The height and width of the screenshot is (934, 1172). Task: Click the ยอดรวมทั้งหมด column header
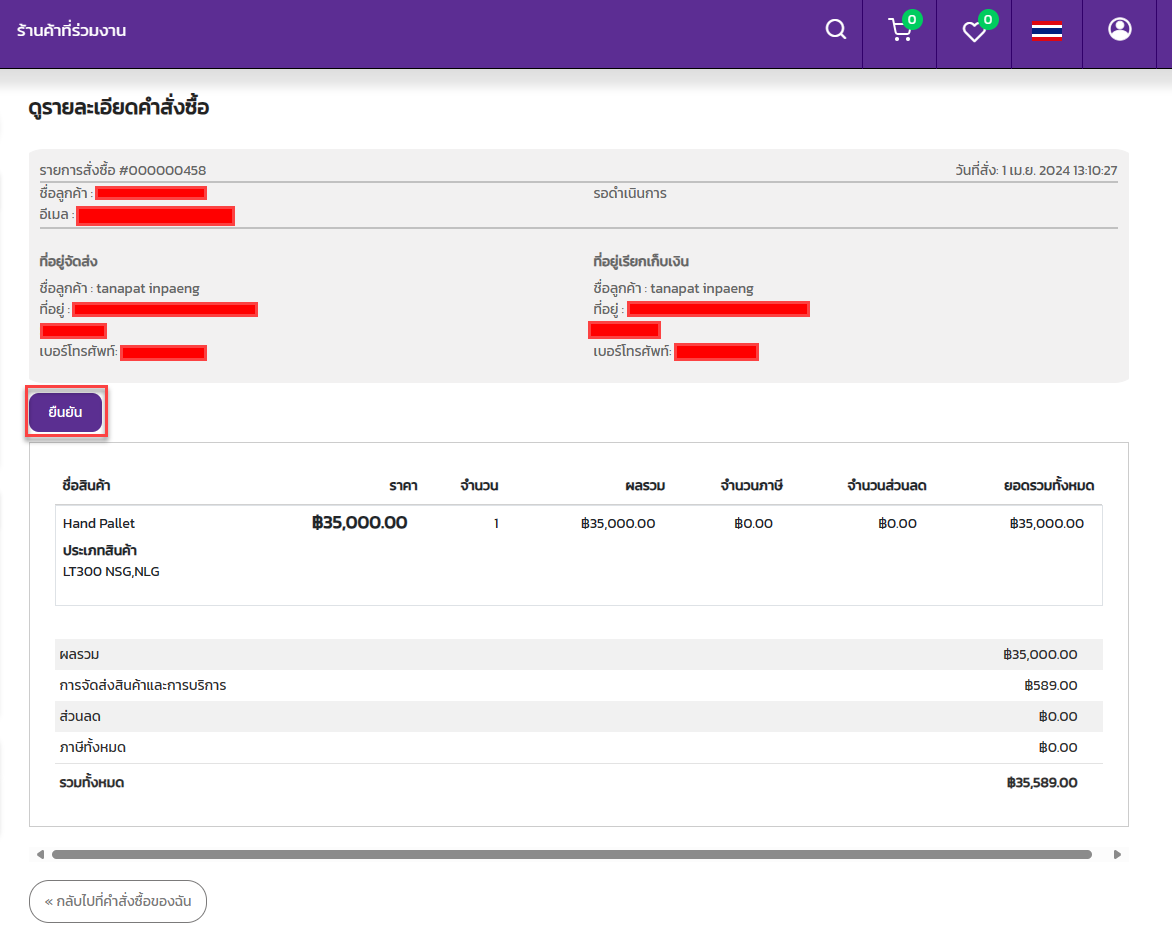tap(1048, 486)
